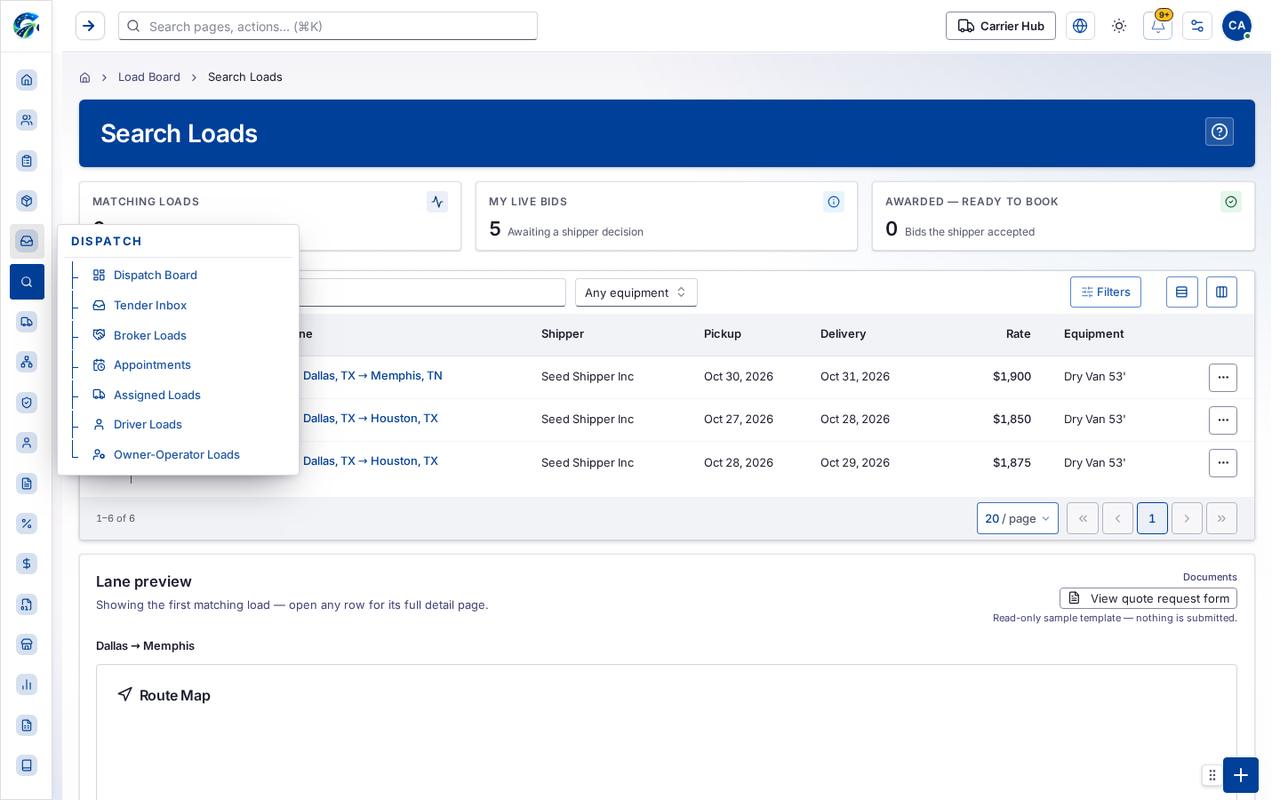The image size is (1280, 800).
Task: Click the arrow button to expand the sidebar
Action: pyautogui.click(x=90, y=26)
